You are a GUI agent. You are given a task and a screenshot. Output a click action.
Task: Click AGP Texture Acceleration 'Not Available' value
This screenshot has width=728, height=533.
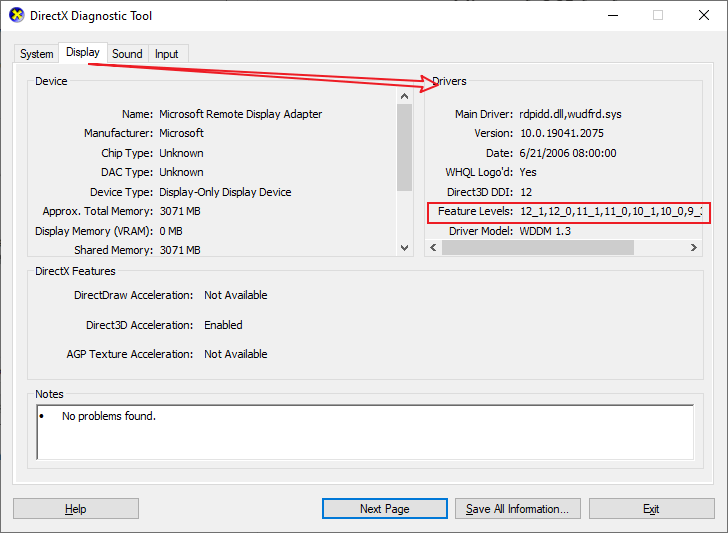[236, 354]
